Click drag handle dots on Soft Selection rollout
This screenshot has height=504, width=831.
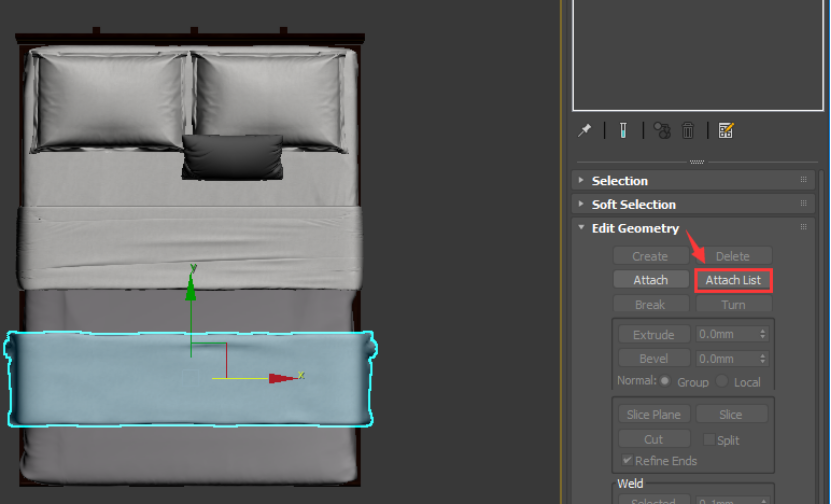click(x=803, y=204)
